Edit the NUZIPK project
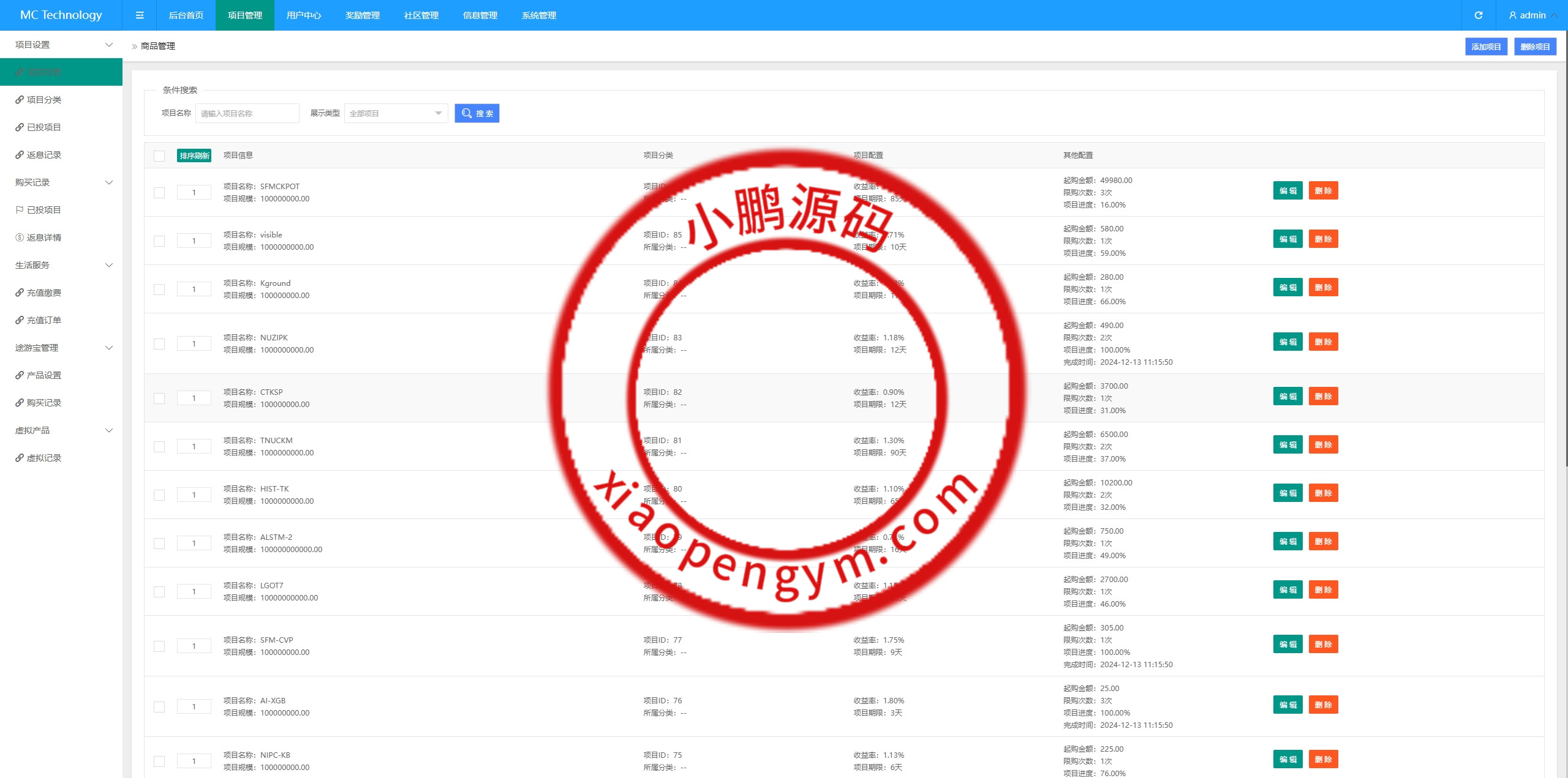The image size is (1568, 778). pyautogui.click(x=1287, y=342)
